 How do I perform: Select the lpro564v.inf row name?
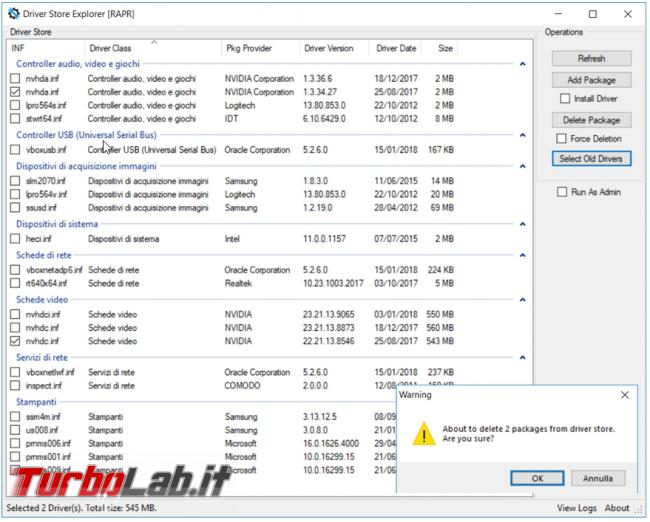(x=46, y=194)
